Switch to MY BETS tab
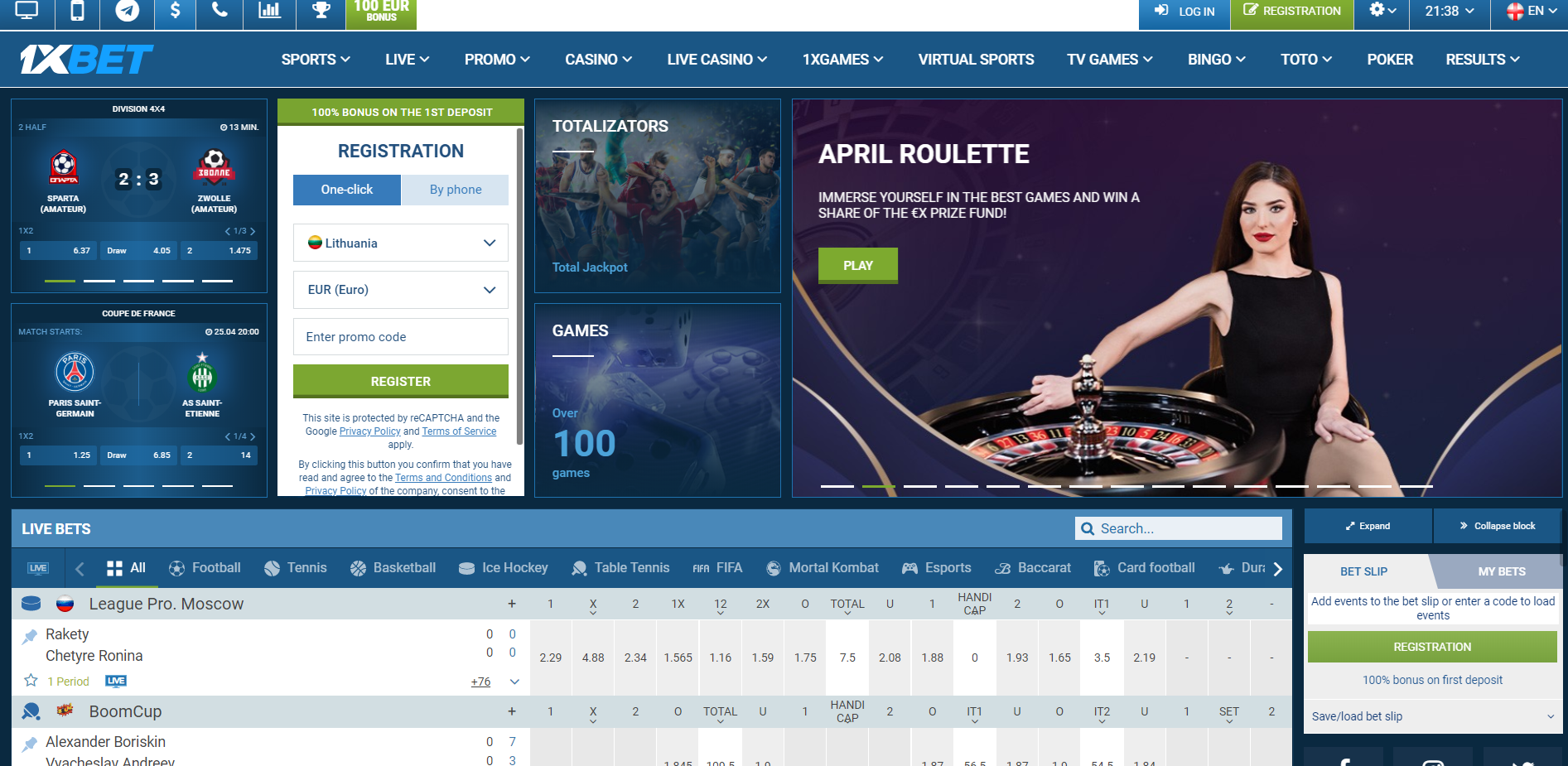The height and width of the screenshot is (766, 1568). click(x=1501, y=571)
